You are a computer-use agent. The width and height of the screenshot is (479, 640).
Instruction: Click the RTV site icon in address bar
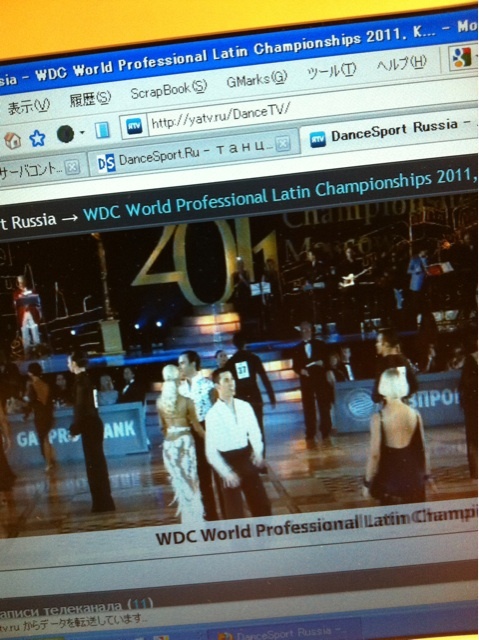[134, 126]
